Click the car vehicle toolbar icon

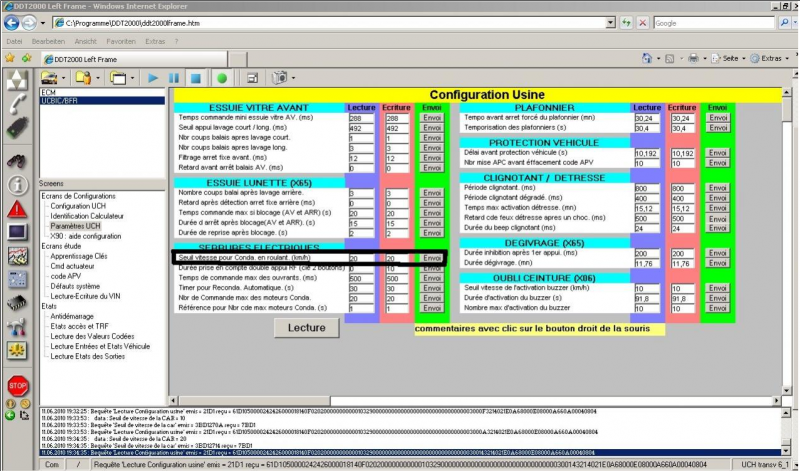[49, 78]
